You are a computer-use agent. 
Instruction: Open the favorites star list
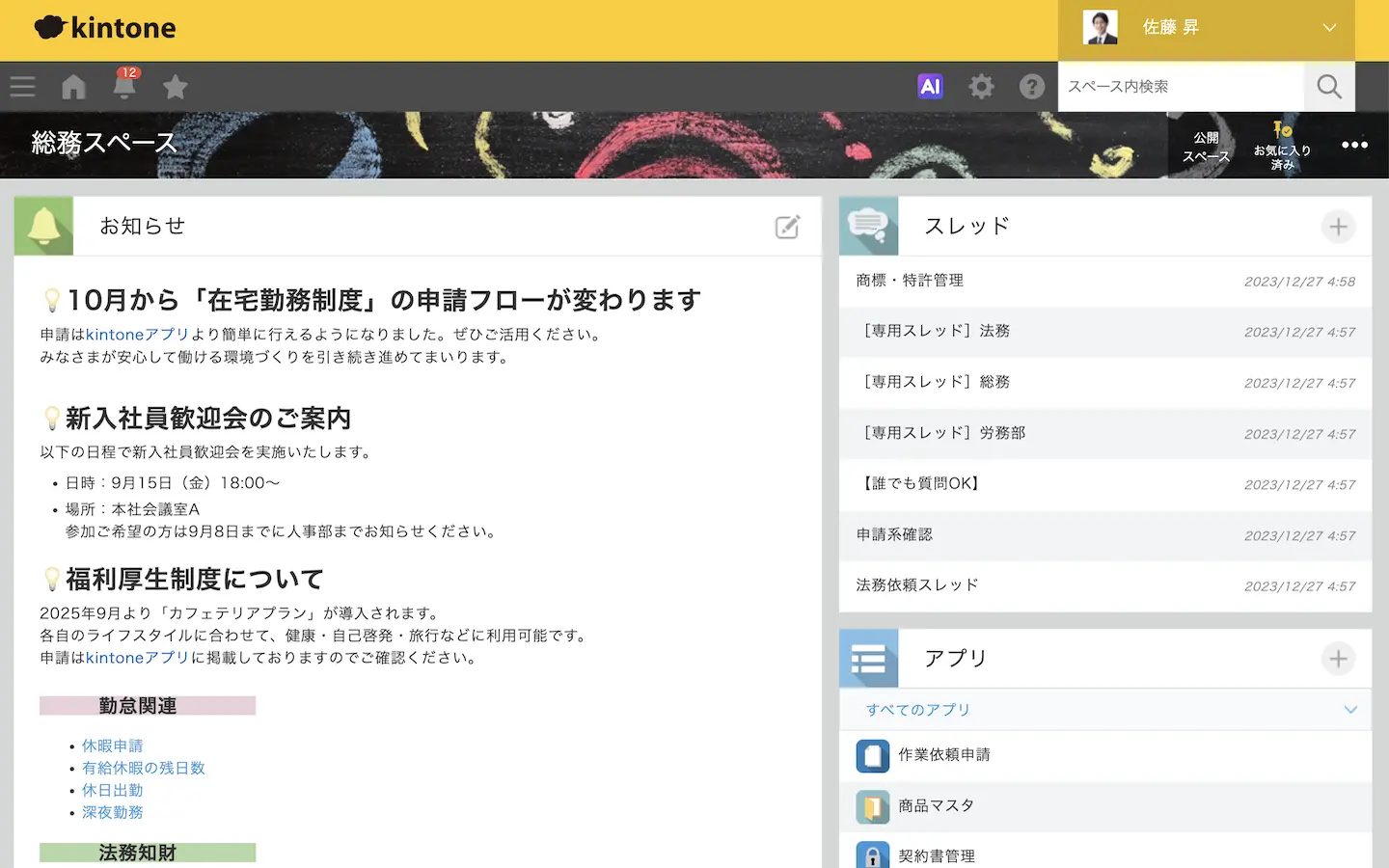point(175,87)
